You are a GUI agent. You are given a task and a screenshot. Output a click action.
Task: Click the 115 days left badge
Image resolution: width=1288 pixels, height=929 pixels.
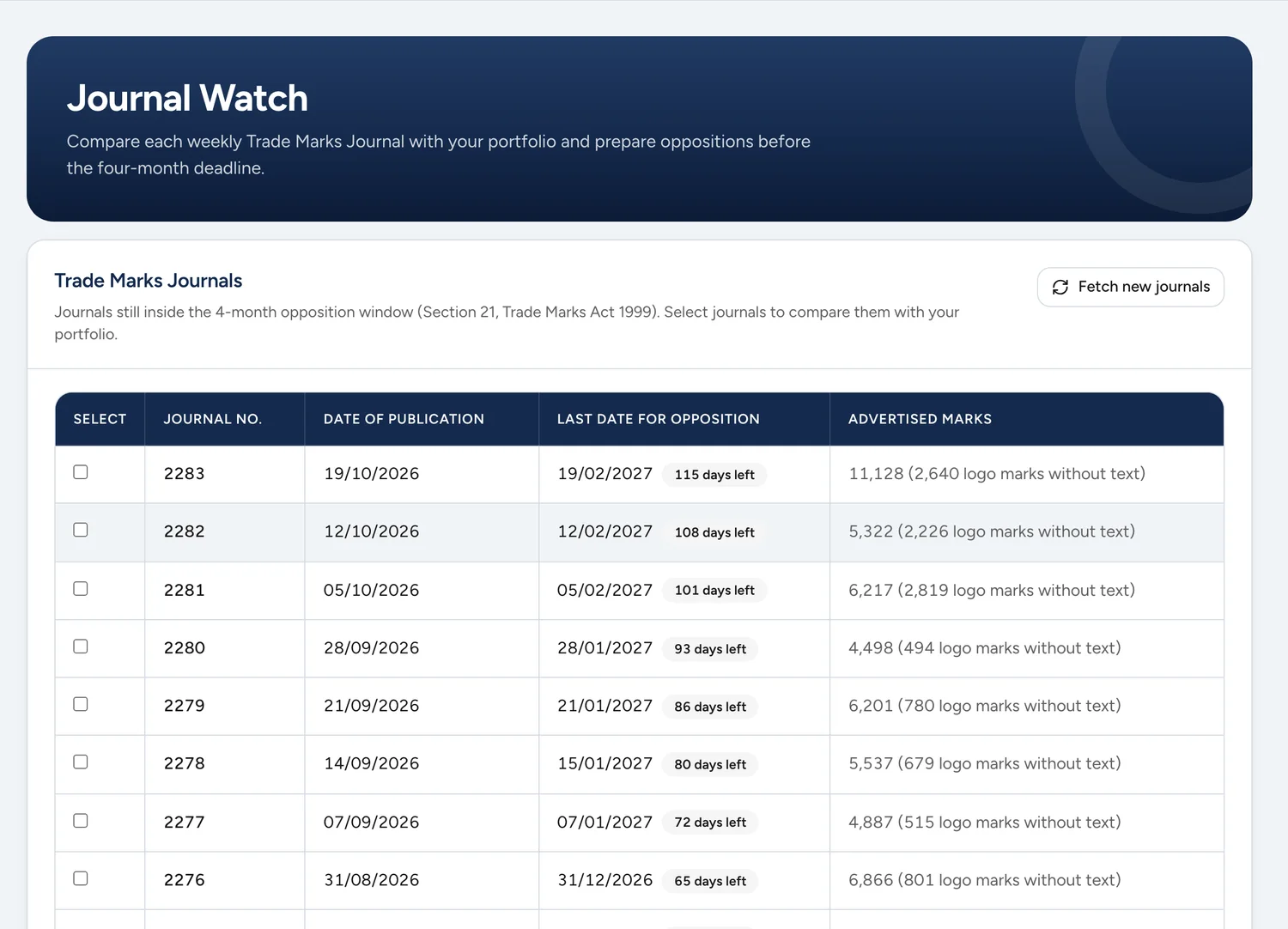pos(714,475)
